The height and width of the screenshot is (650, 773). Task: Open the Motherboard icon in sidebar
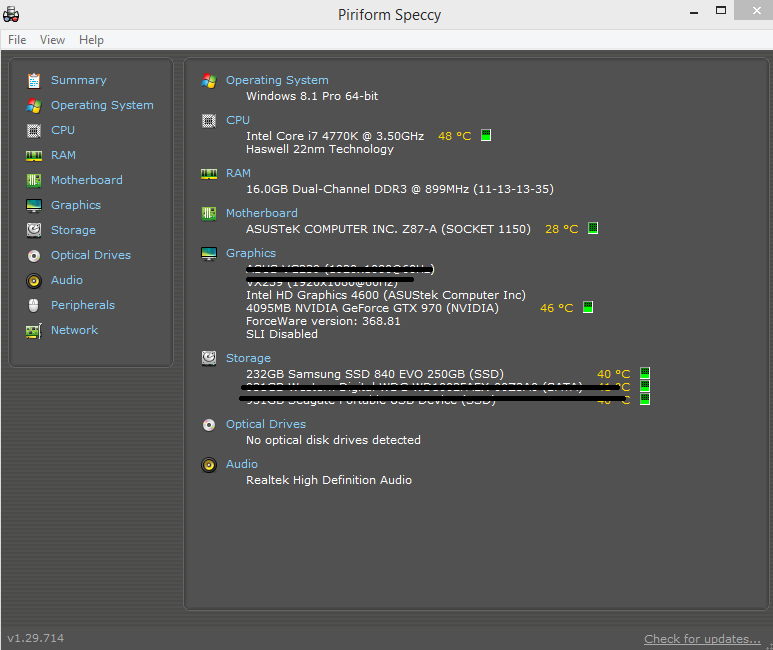34,180
